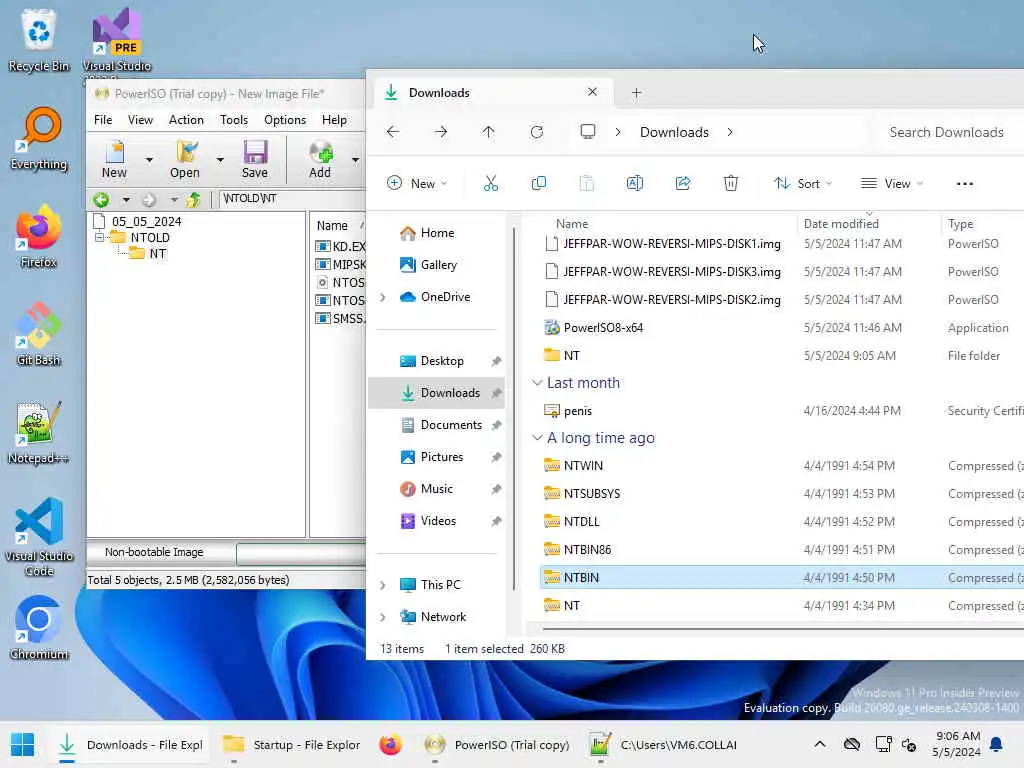Open Pictures in navigation pane
The height and width of the screenshot is (768, 1024).
click(x=442, y=457)
